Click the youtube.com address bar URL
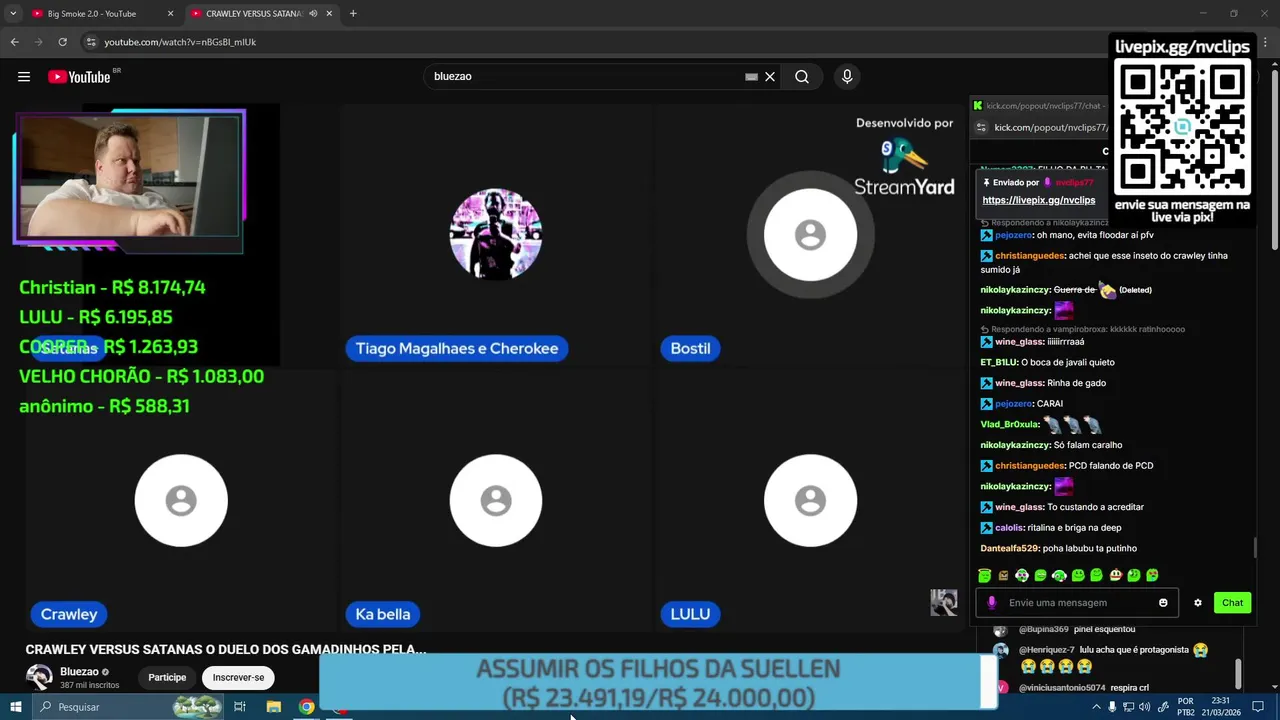This screenshot has height=720, width=1280. pyautogui.click(x=180, y=42)
